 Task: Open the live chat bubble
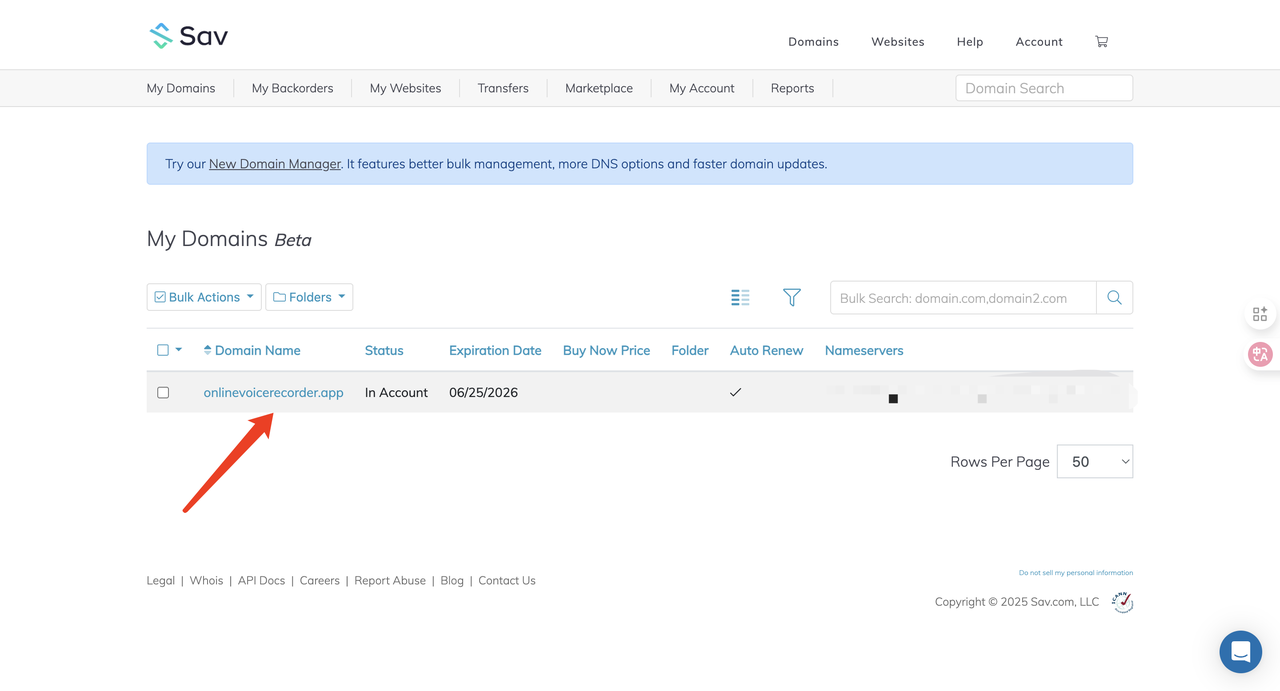[x=1240, y=652]
